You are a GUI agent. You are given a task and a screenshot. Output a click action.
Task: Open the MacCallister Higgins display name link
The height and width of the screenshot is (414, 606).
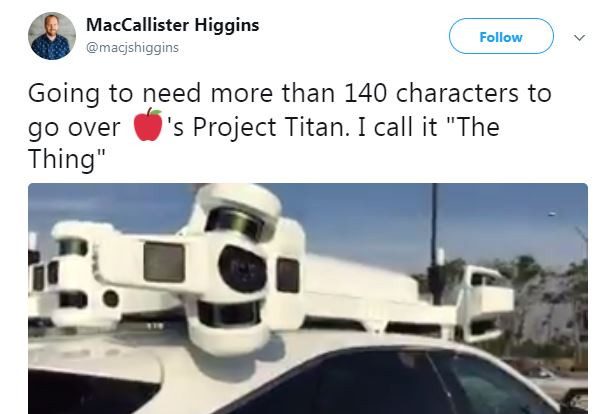click(172, 25)
